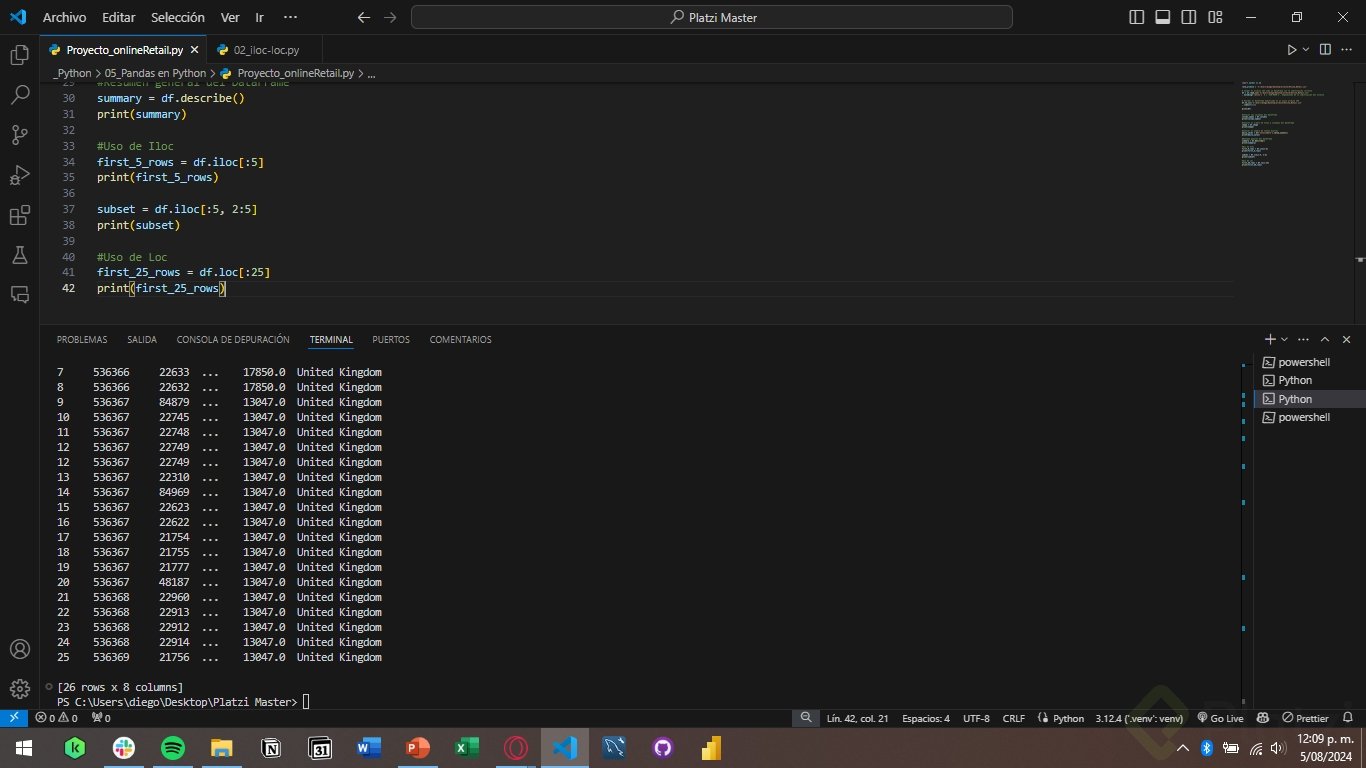
Task: Open the Extensions view
Action: point(19,216)
